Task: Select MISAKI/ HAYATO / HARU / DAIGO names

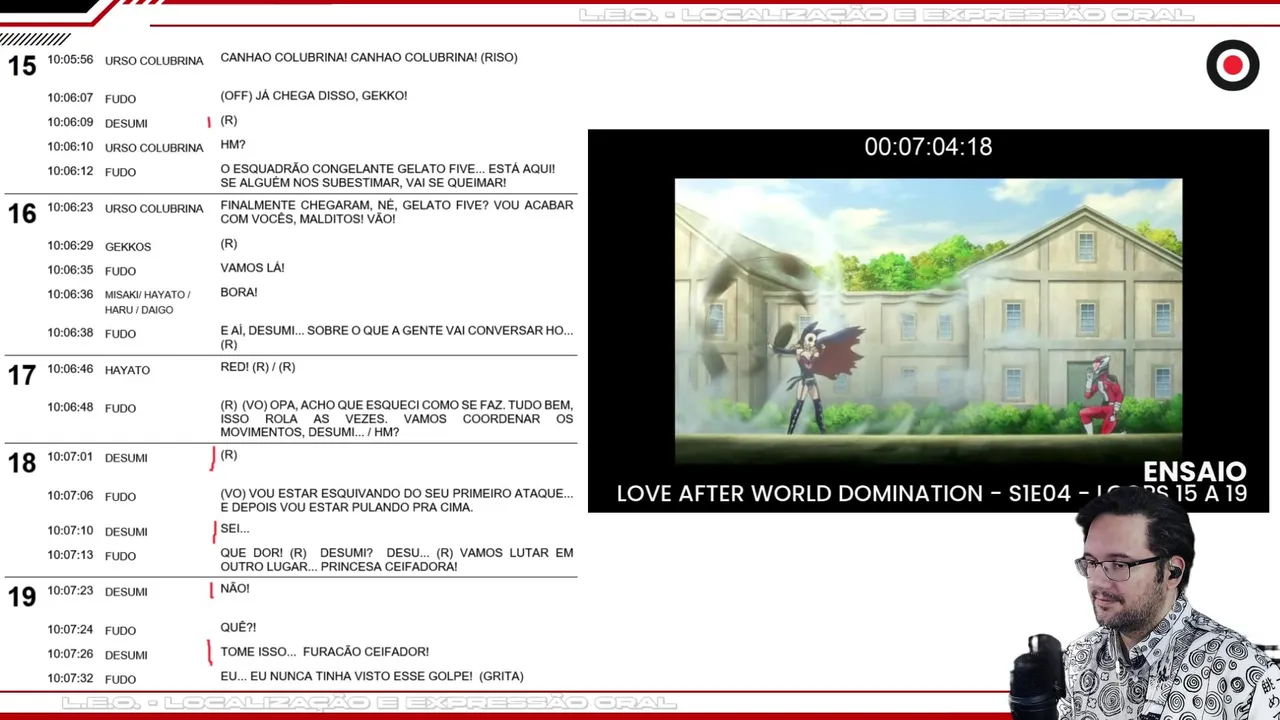Action: (147, 302)
